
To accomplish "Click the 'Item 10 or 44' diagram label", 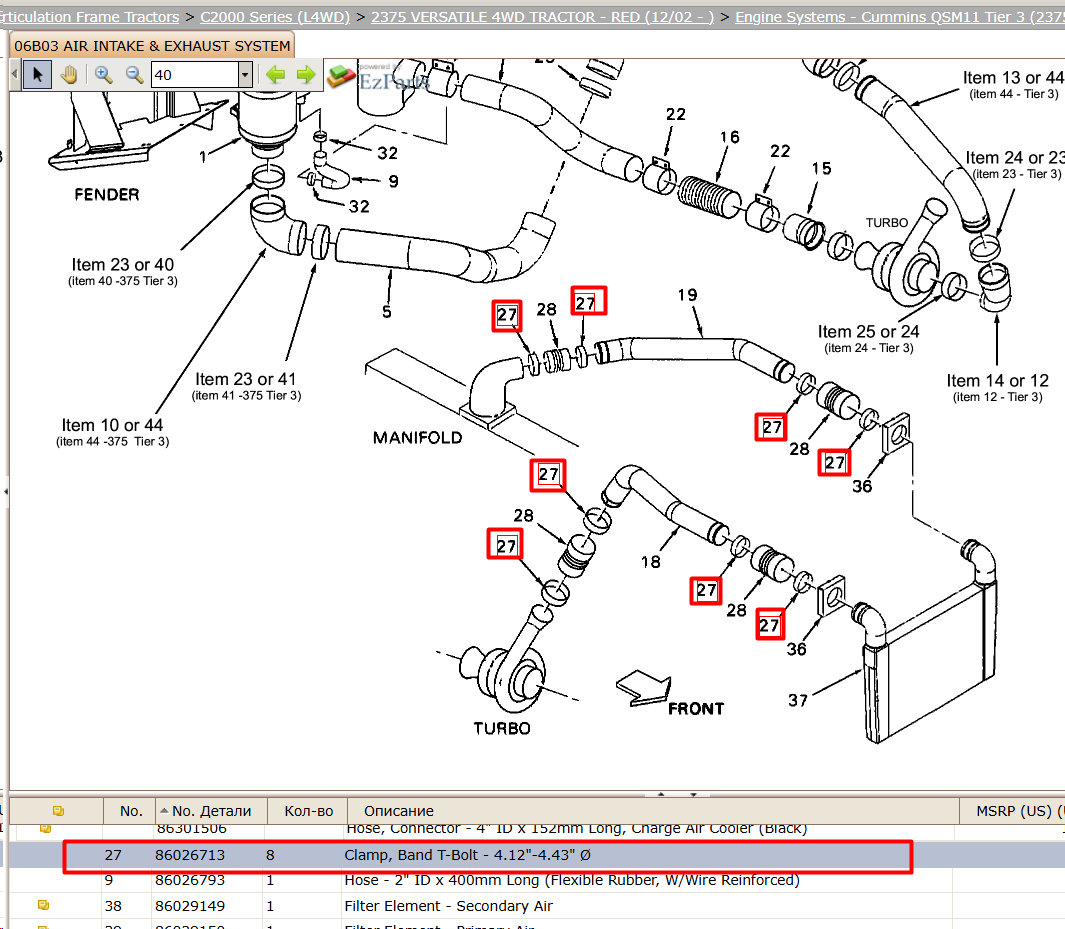I will (112, 425).
